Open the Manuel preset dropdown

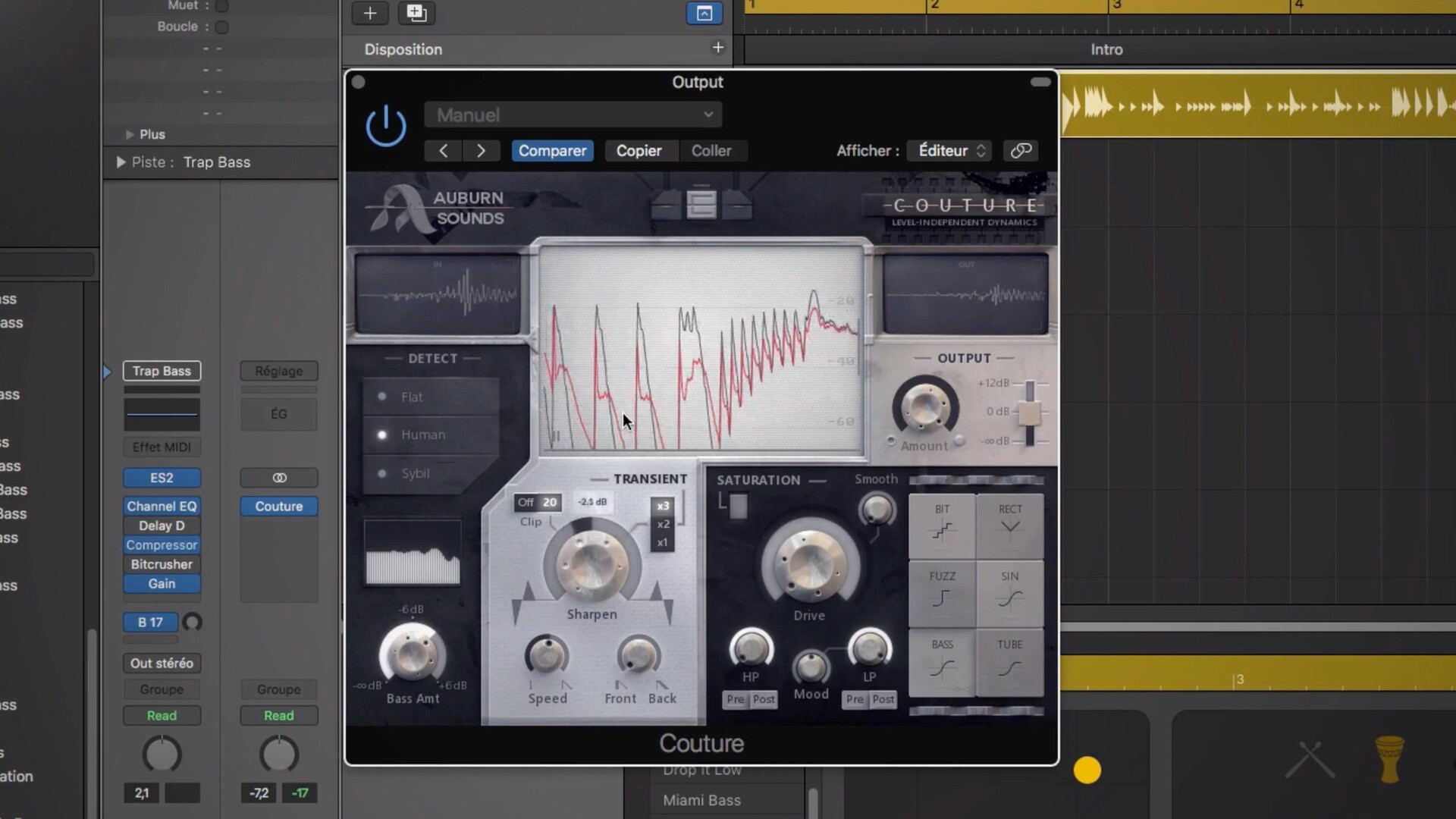573,115
